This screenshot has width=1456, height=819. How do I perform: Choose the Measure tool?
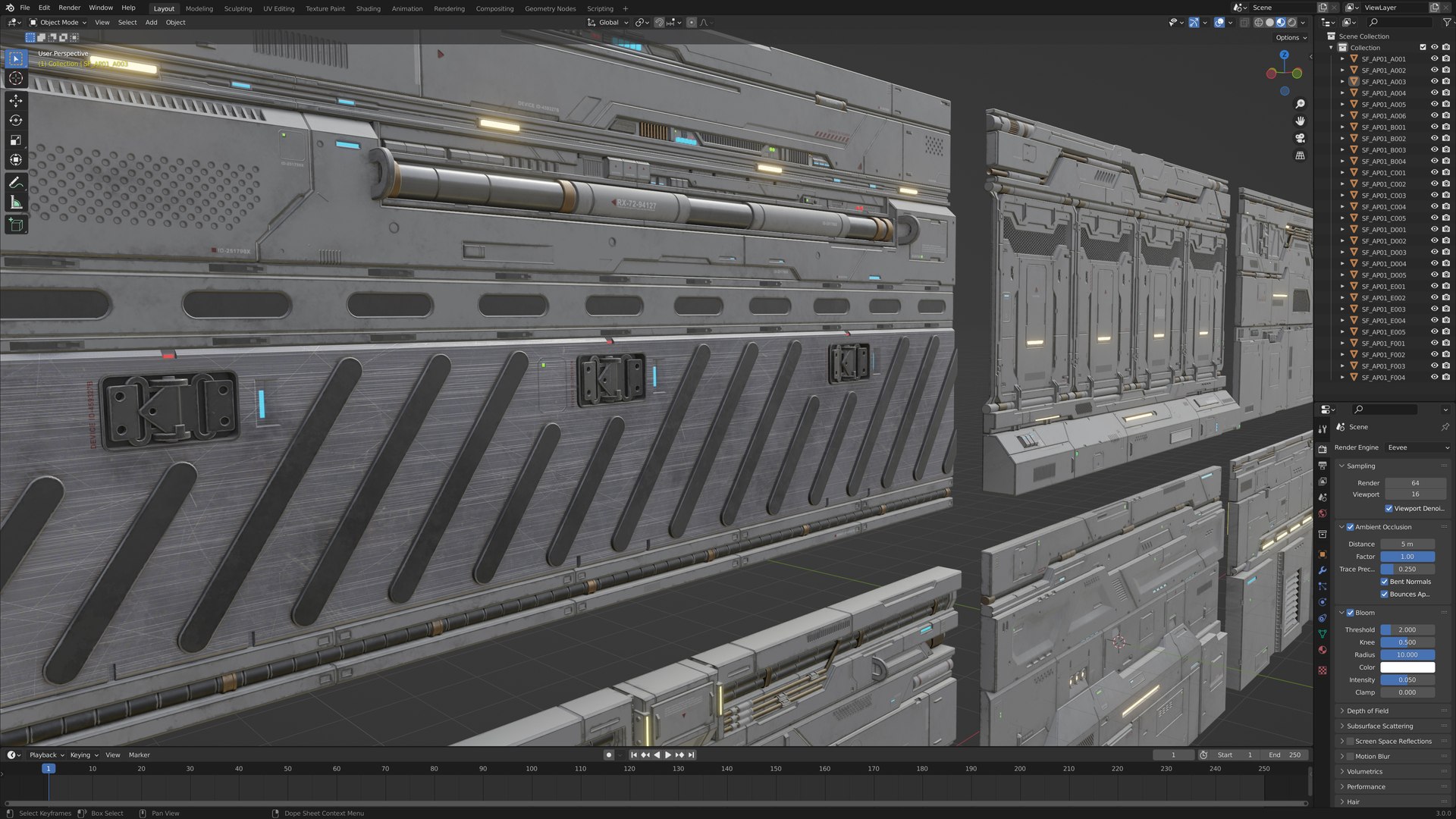(16, 202)
